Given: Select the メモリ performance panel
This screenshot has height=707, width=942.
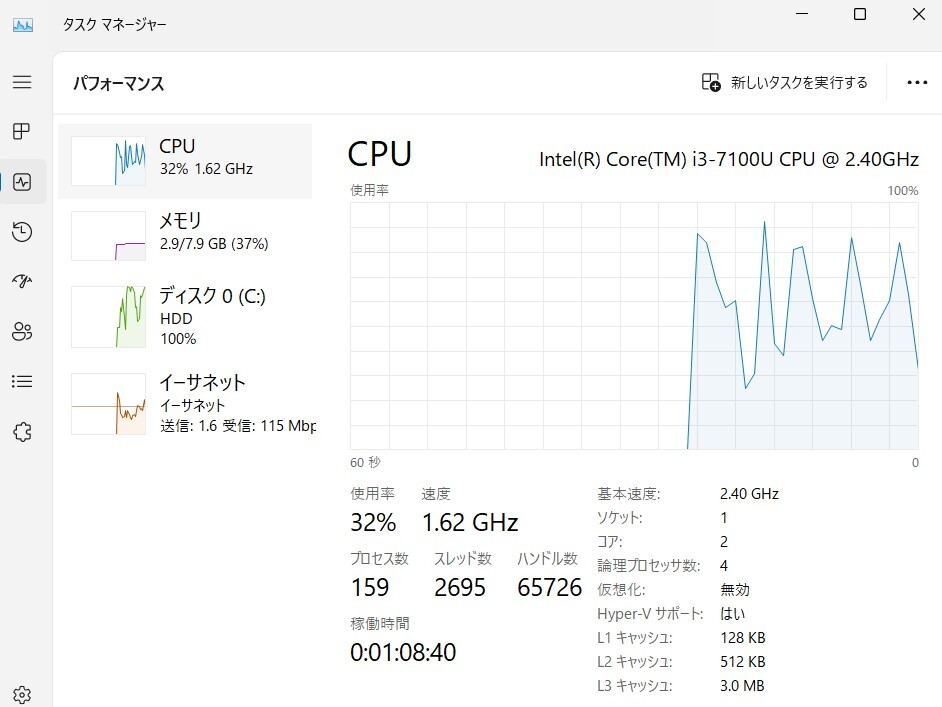Looking at the screenshot, I should (190, 235).
